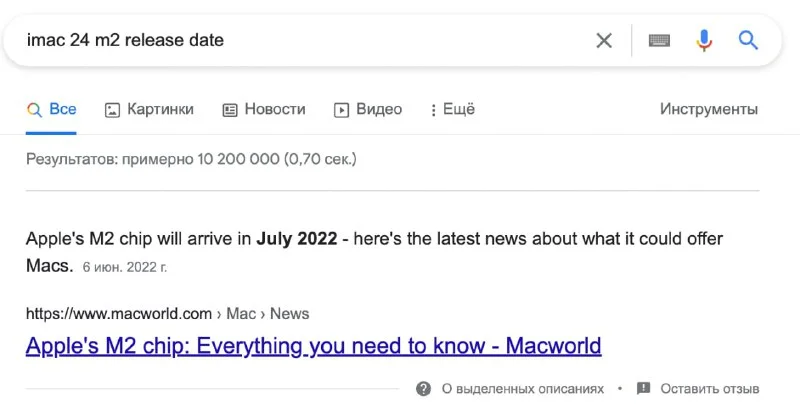Click the snippet date 6 июн. 2022
800x414 pixels.
pyautogui.click(x=125, y=268)
